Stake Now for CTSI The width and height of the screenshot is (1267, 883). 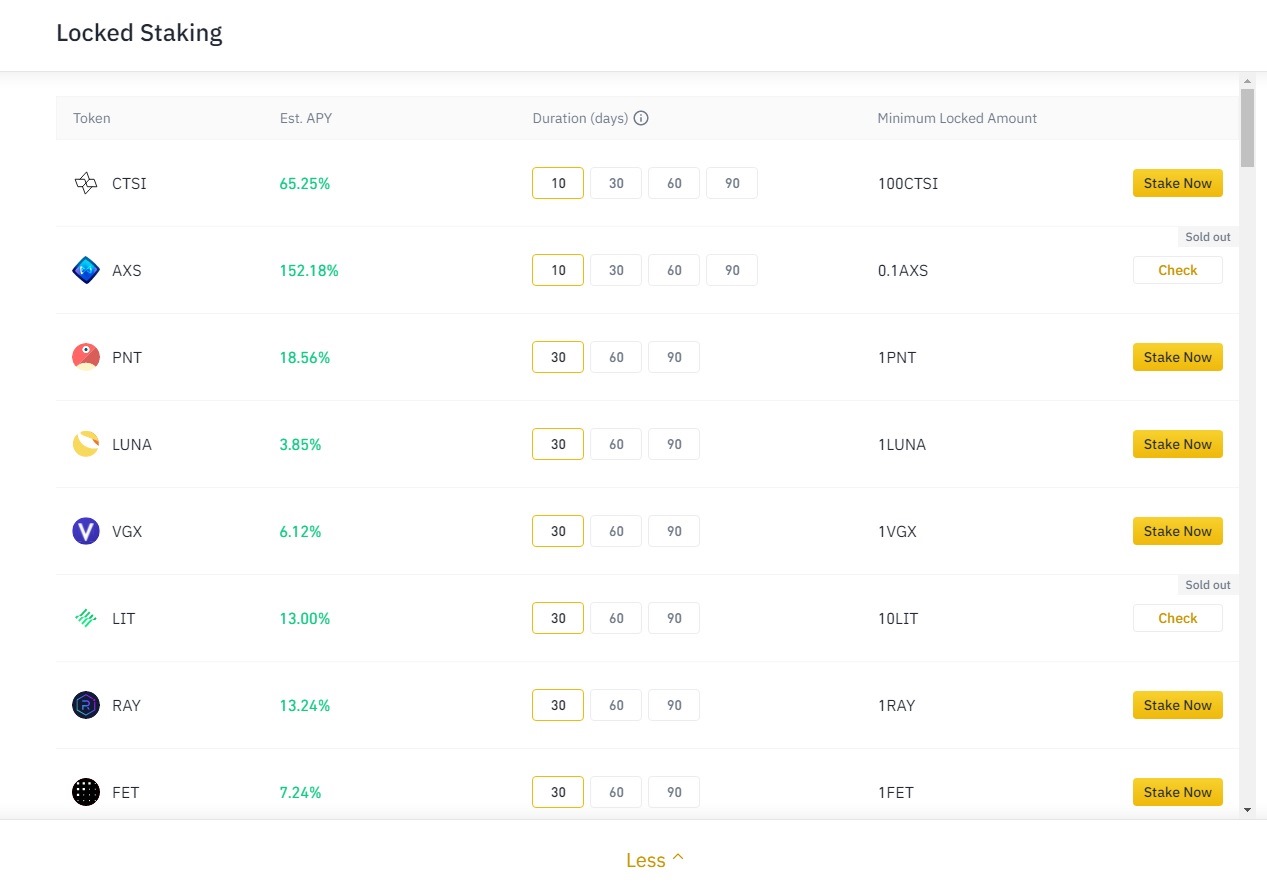click(1178, 183)
